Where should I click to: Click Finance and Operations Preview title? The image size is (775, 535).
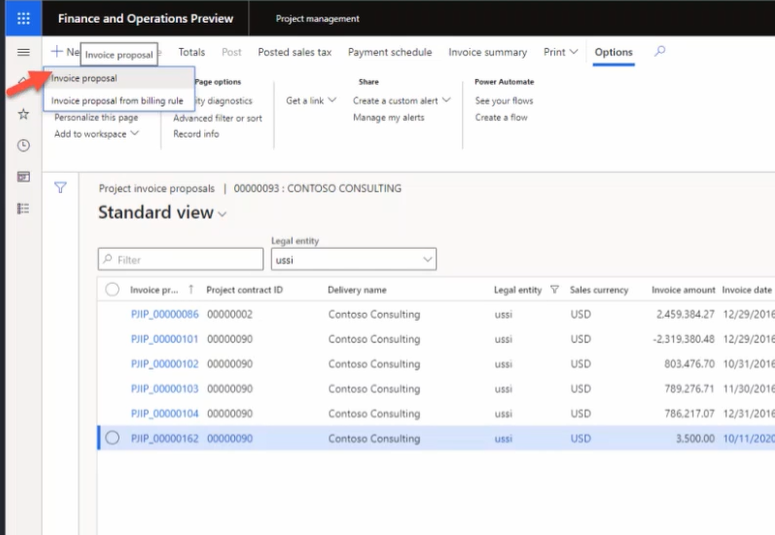[145, 18]
